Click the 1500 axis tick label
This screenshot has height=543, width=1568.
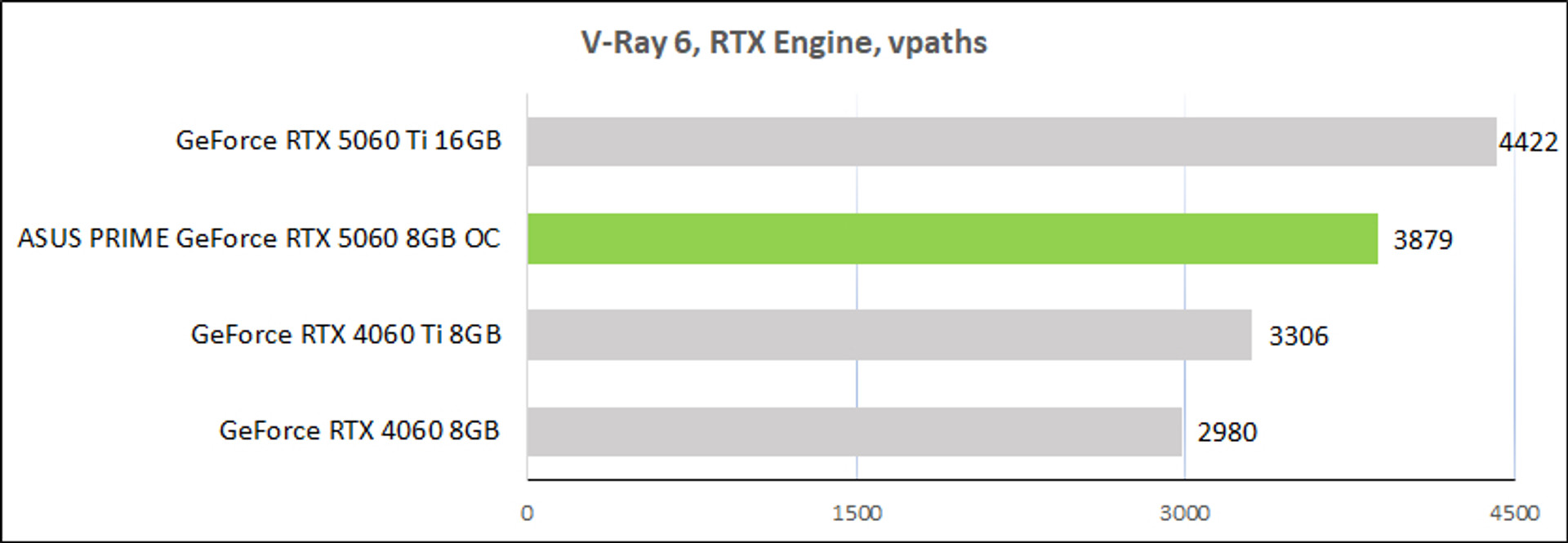857,514
